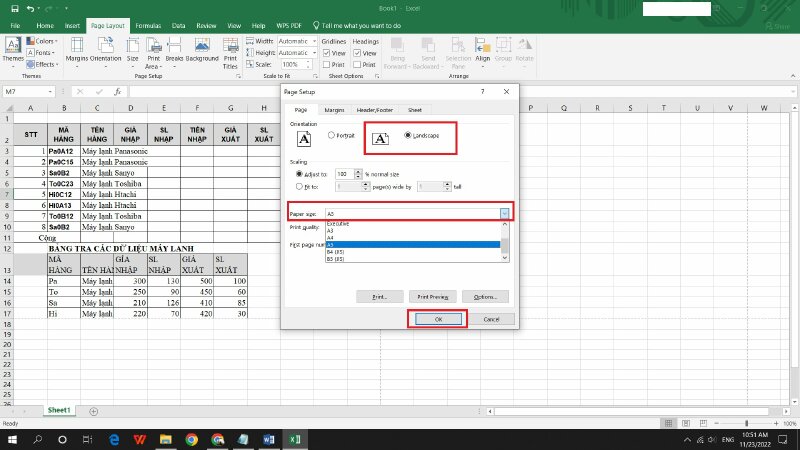Enable the Headings Print checkbox
Viewport: 800px width, 450px height.
[x=359, y=64]
